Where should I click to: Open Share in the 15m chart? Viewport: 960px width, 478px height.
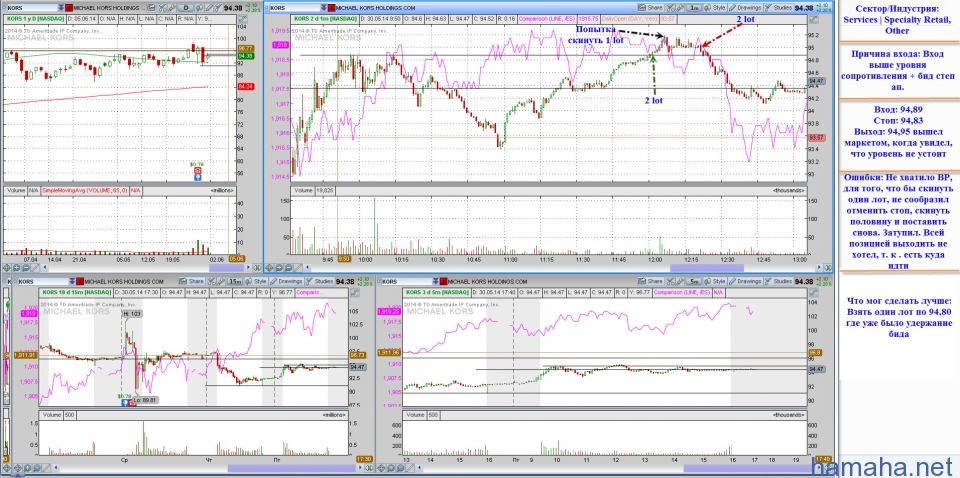(x=192, y=281)
